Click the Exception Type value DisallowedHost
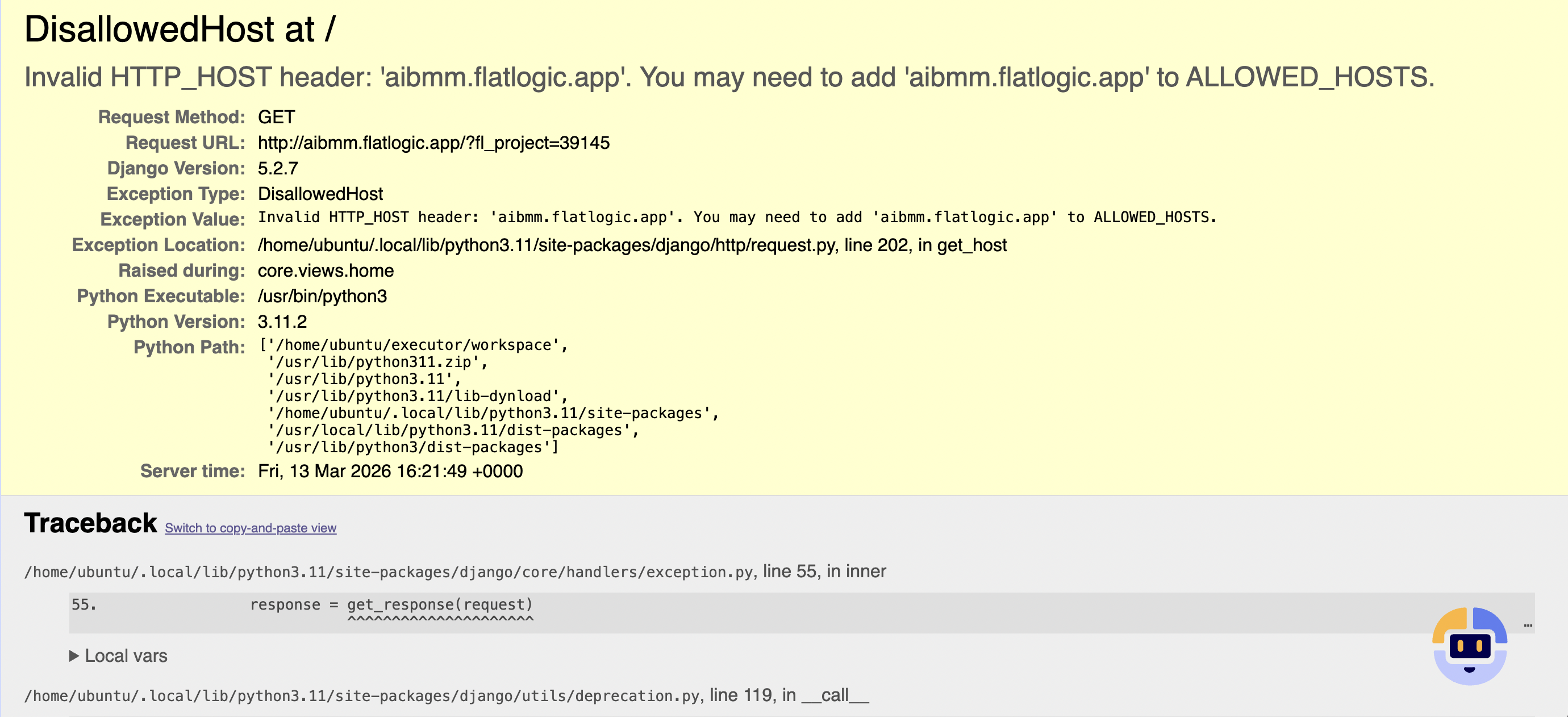The width and height of the screenshot is (1568, 717). pos(320,194)
